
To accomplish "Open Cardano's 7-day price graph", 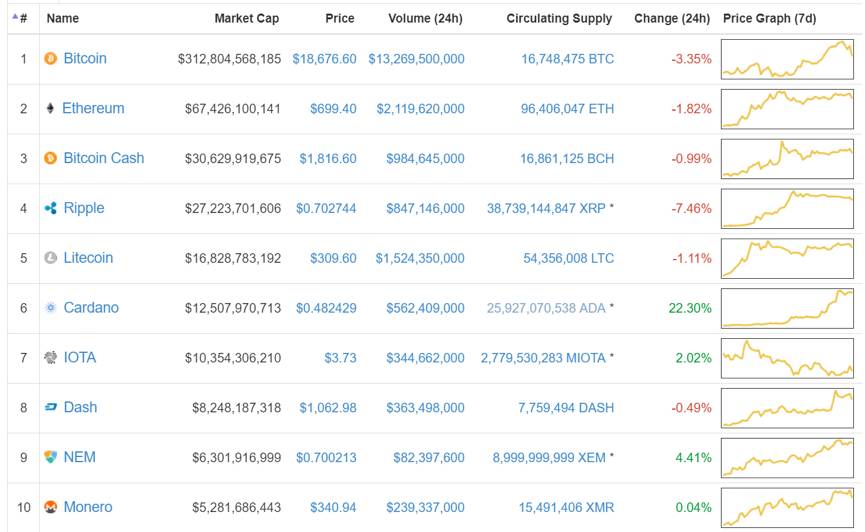I will click(787, 308).
